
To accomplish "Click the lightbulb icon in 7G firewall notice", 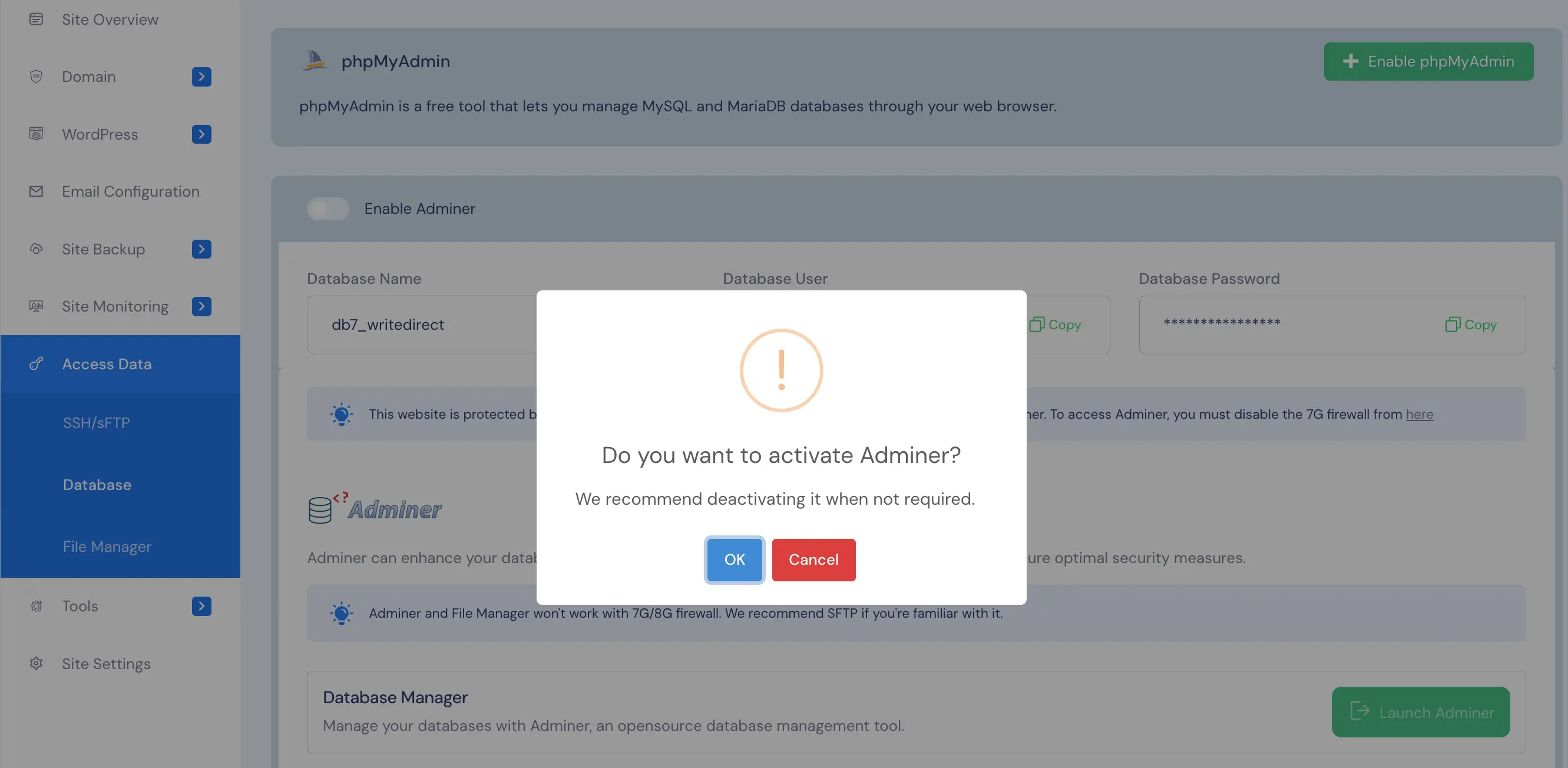I will click(x=341, y=414).
